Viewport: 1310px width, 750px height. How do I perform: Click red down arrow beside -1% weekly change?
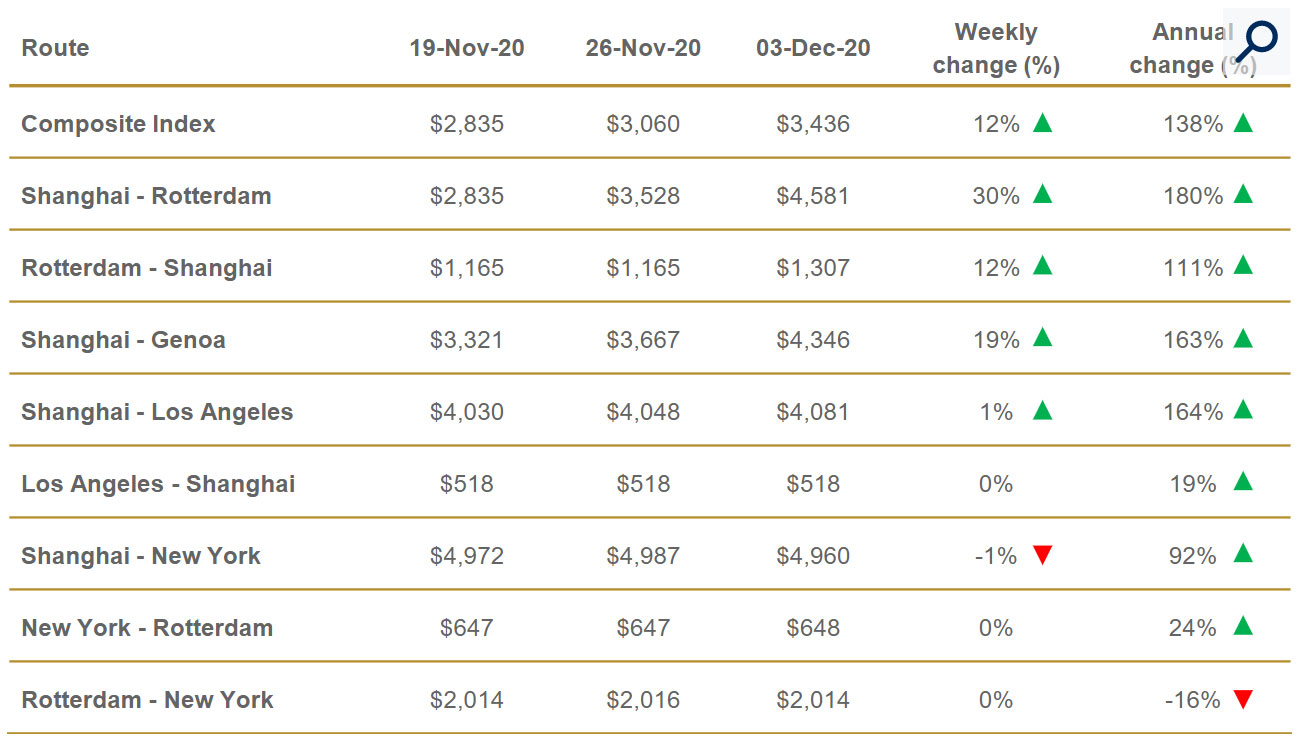(x=1042, y=556)
